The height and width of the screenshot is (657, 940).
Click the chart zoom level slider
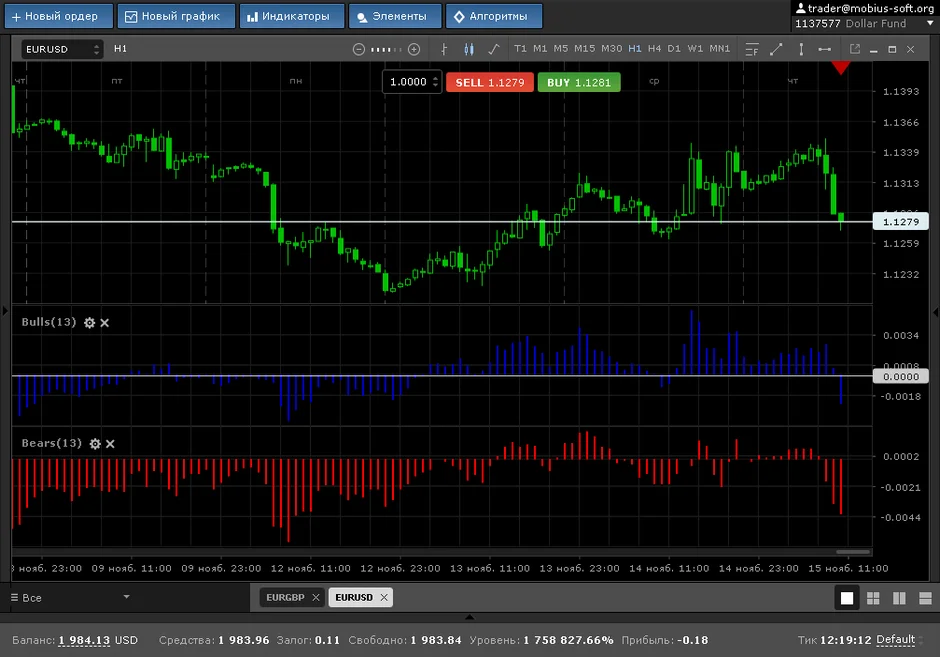386,49
